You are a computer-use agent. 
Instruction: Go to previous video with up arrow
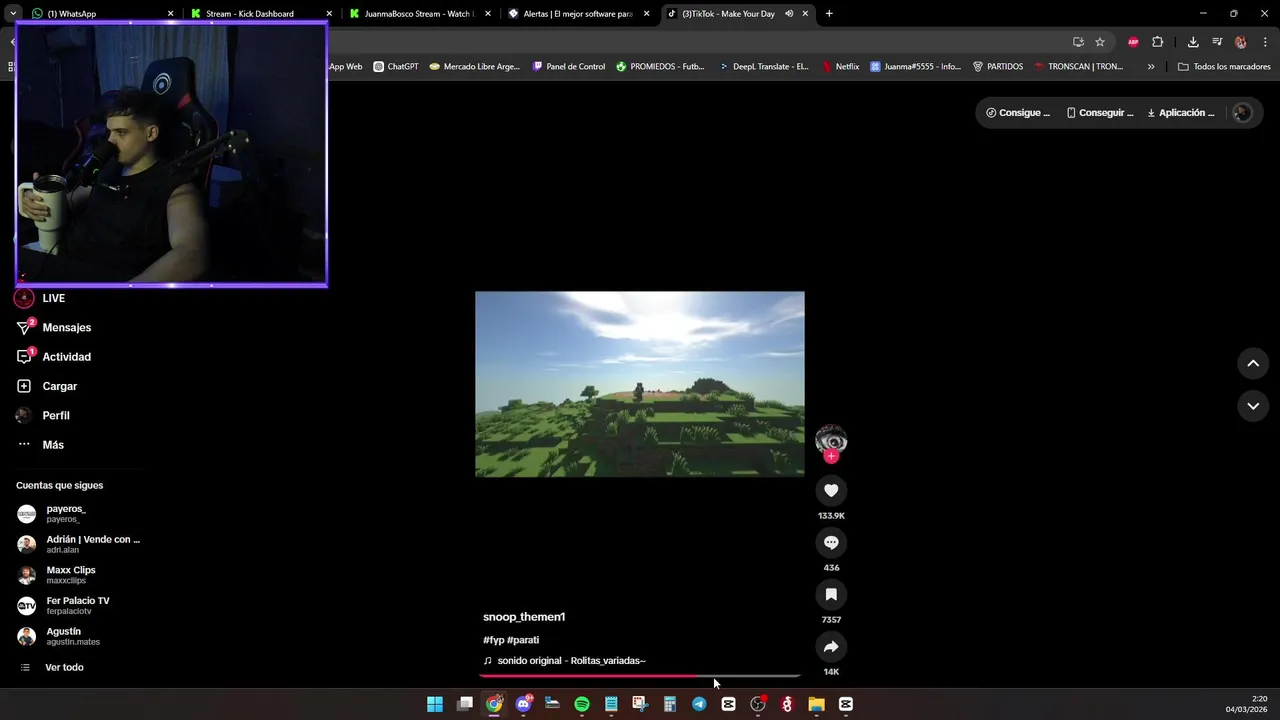pos(1253,364)
